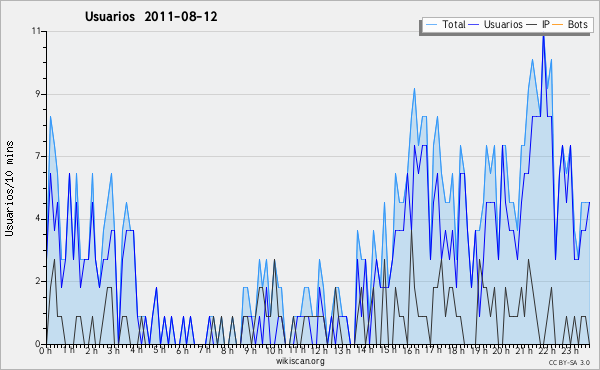Viewport: 600px width, 370px height.
Task: Click the orange Bots legend line
Action: coord(558,25)
